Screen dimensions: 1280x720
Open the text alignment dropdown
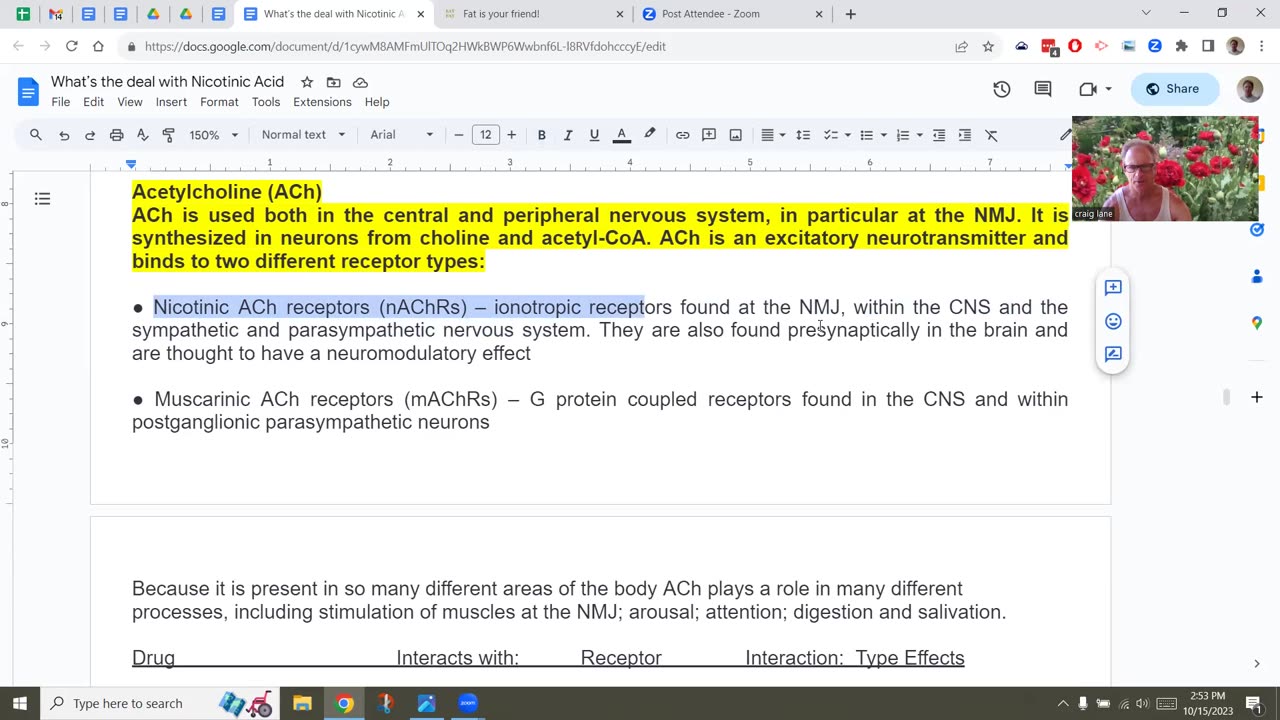coord(772,135)
